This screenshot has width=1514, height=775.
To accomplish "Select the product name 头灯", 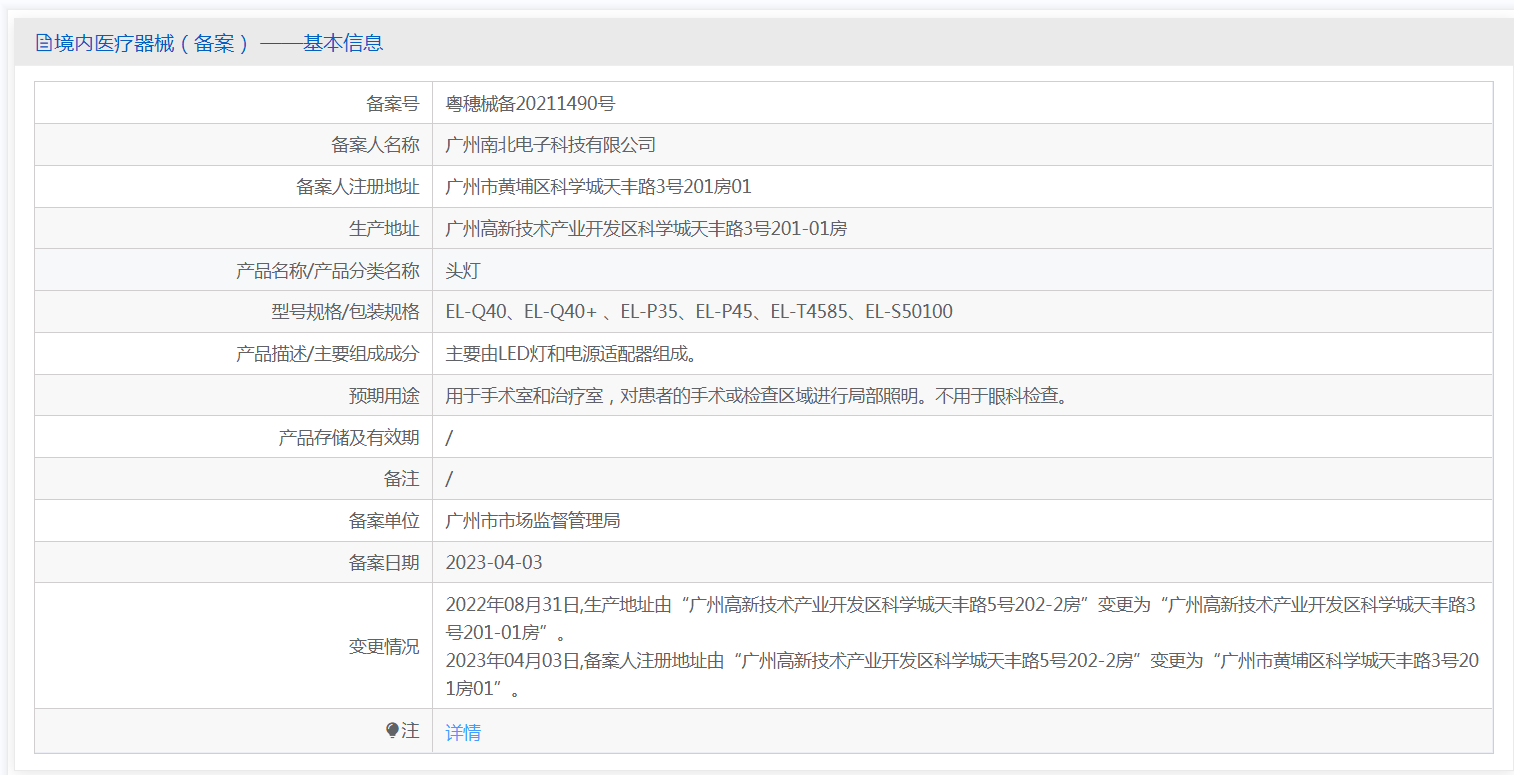I will pyautogui.click(x=463, y=271).
